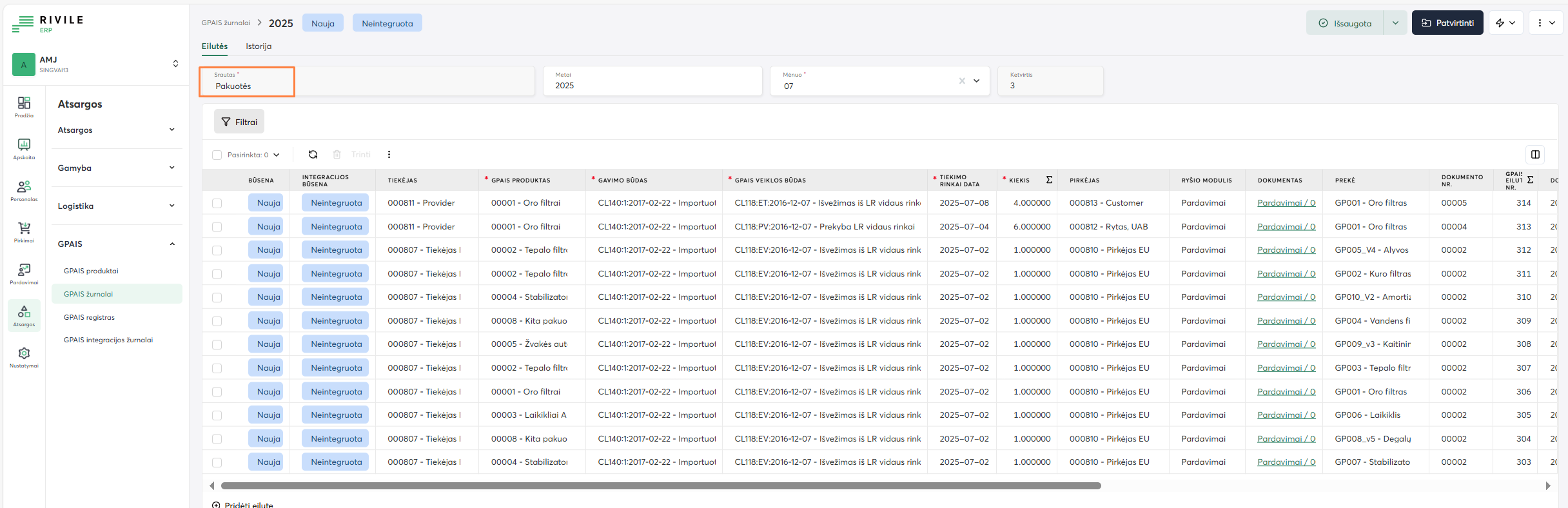This screenshot has height=508, width=1568.
Task: Toggle the column layout icon above table
Action: coord(1535,155)
